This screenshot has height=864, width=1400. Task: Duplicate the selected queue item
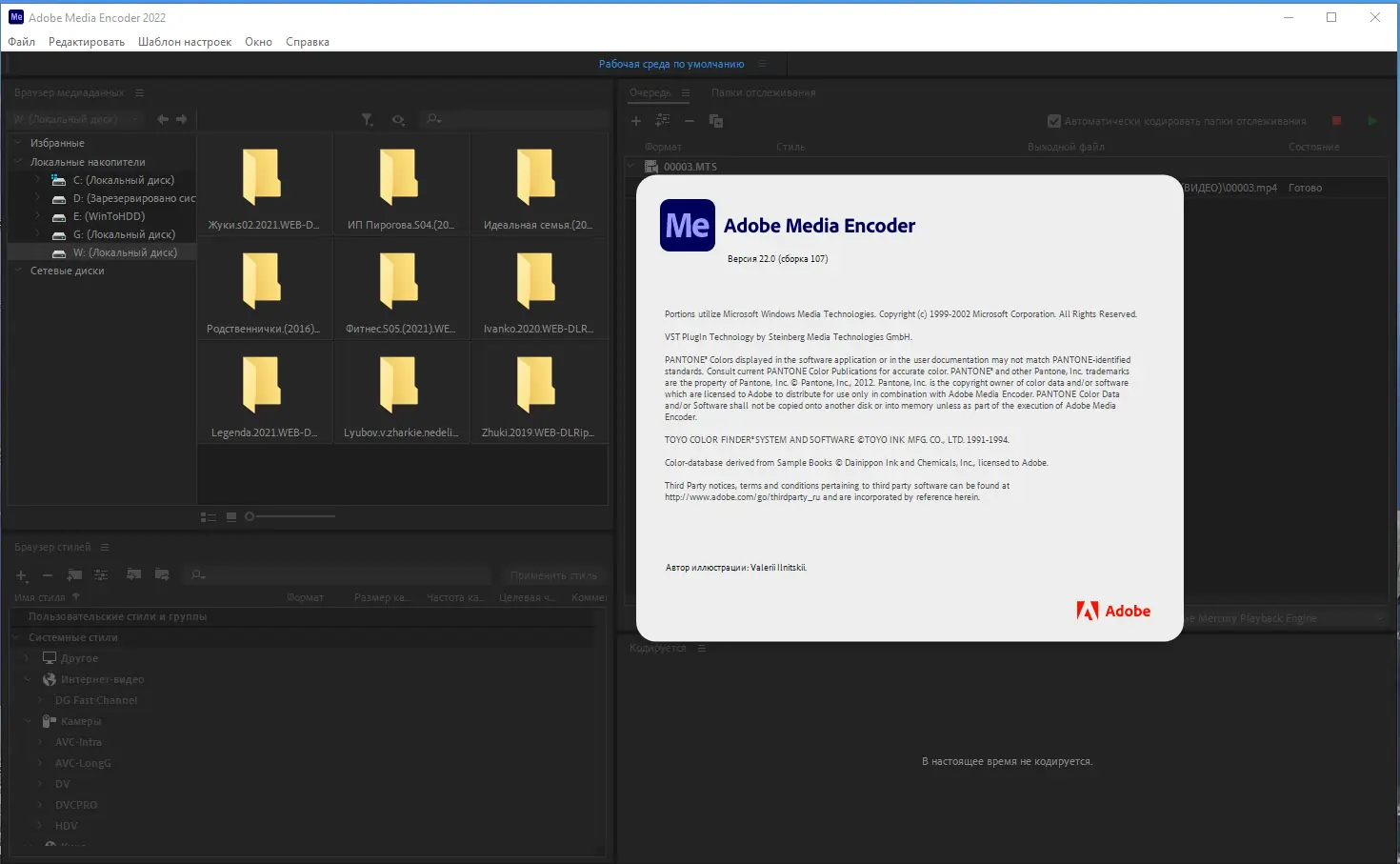(715, 121)
